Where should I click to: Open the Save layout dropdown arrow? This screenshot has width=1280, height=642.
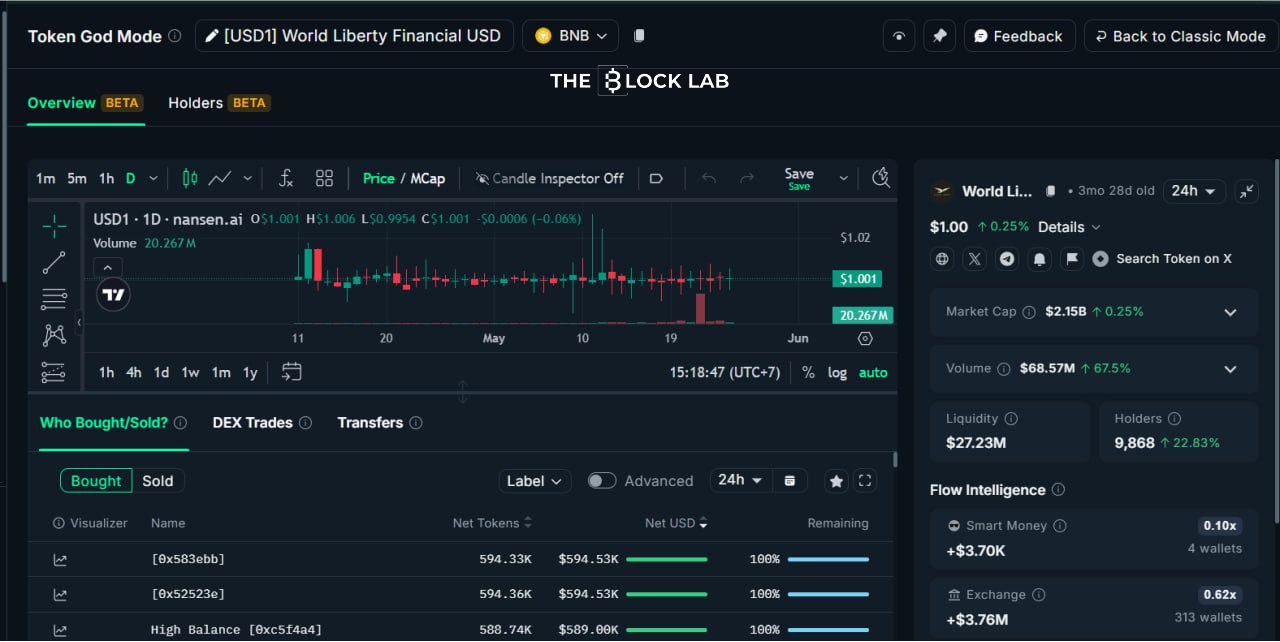coord(843,178)
